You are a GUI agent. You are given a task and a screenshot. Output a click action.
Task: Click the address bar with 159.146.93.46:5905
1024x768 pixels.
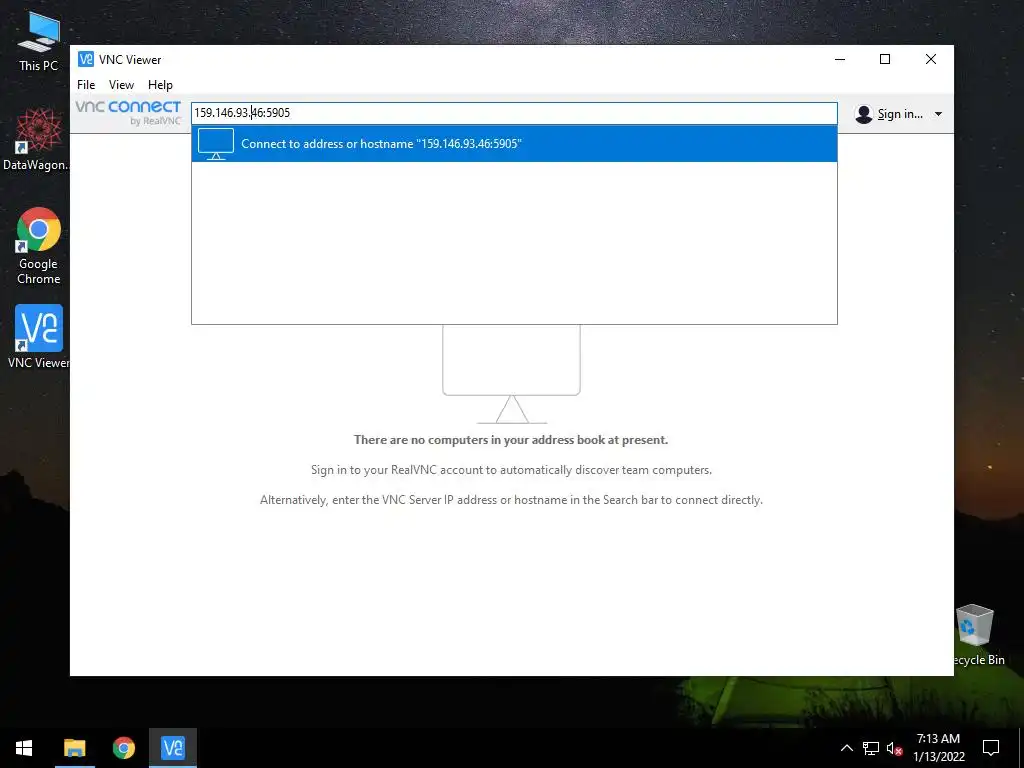pos(514,113)
